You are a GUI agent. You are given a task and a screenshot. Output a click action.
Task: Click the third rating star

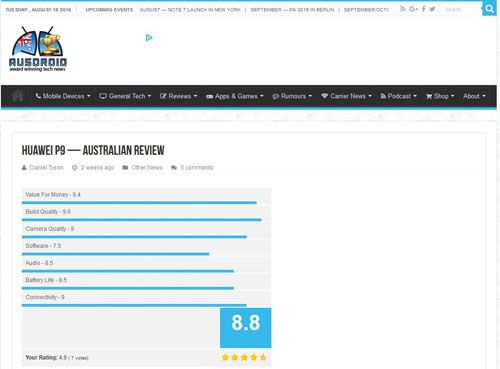click(244, 357)
